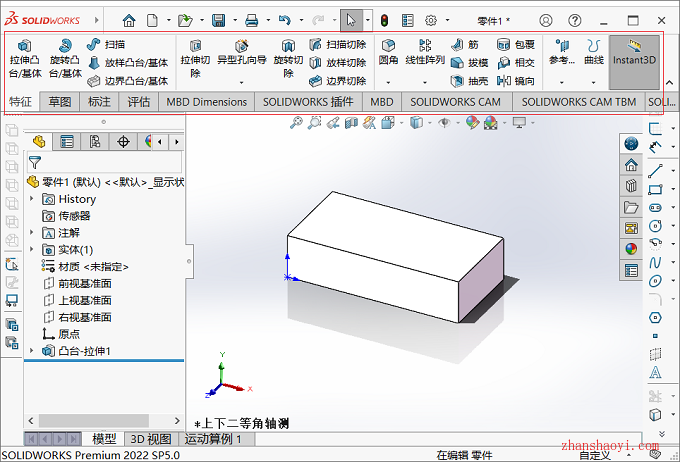Click the Lofted Boss/Base (放样凸台/基体) tool
The image size is (680, 462).
pyautogui.click(x=128, y=63)
